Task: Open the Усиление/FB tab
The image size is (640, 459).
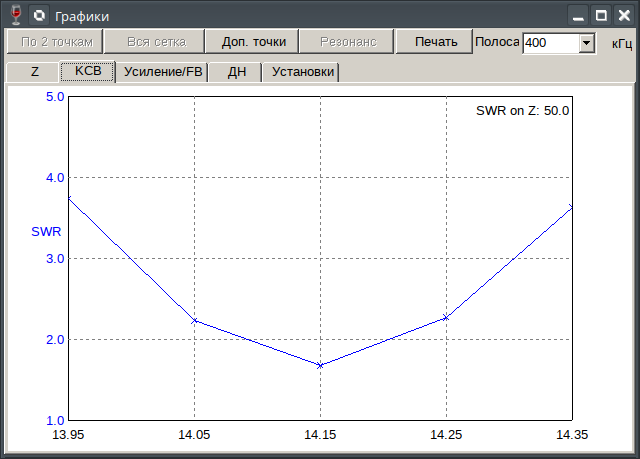Action: [163, 72]
